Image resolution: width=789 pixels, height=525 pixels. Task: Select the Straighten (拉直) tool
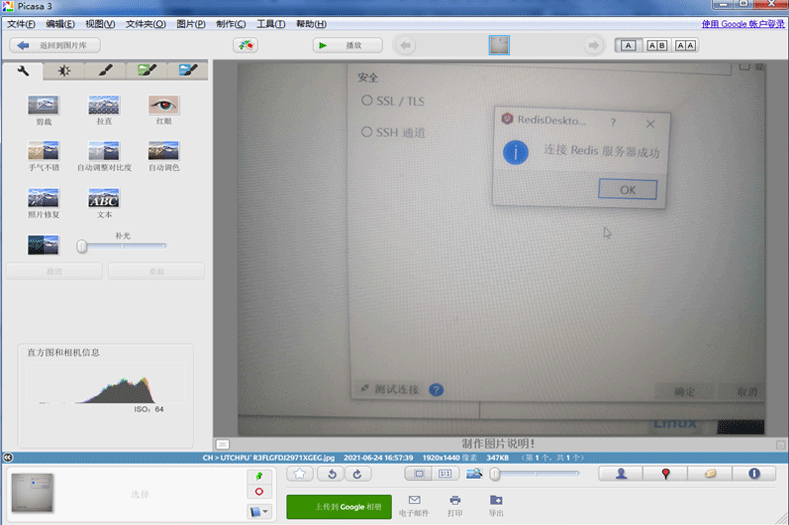(104, 105)
